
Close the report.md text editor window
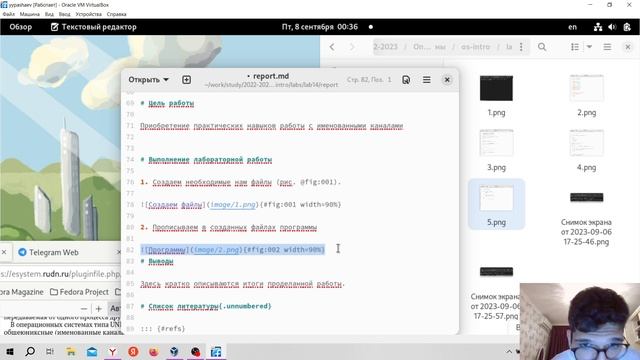pos(447,80)
